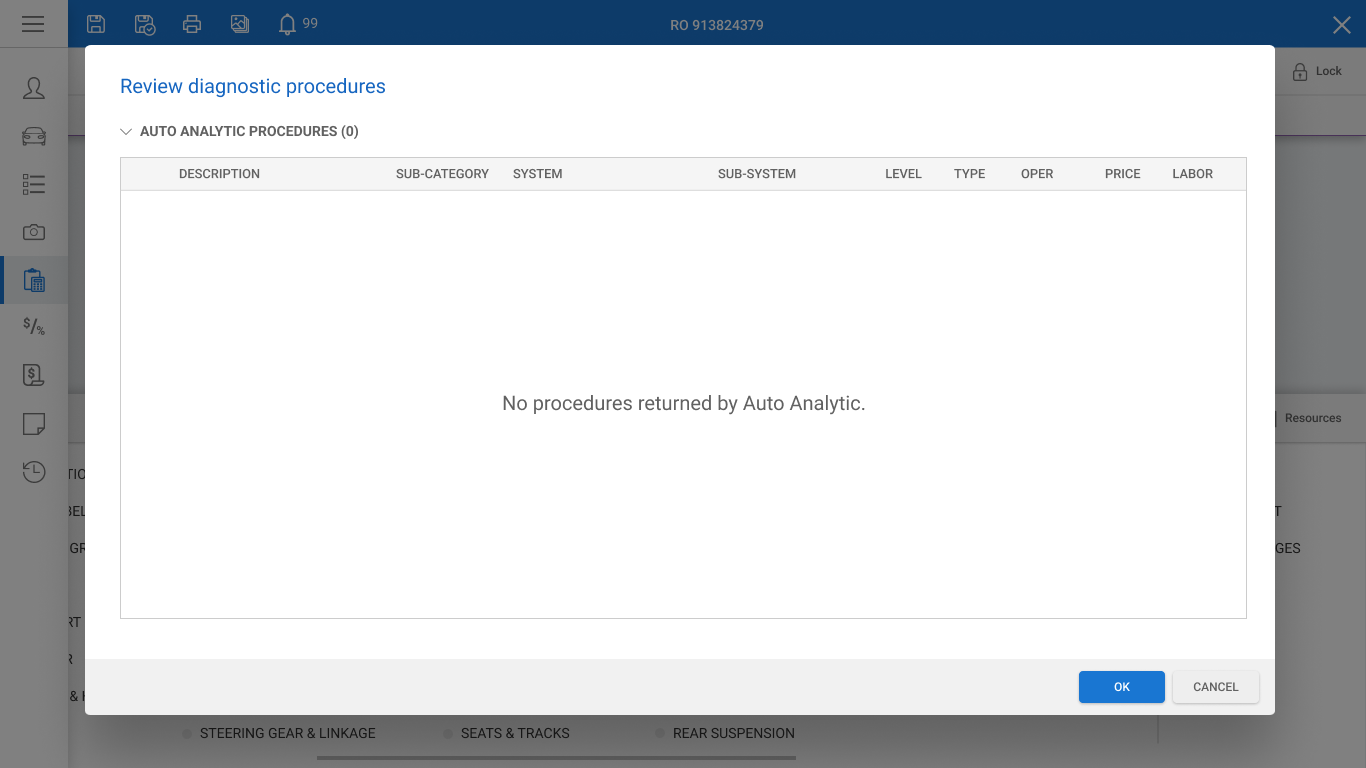Click the LEVEL column header
Viewport: 1366px width, 768px height.
coord(903,174)
